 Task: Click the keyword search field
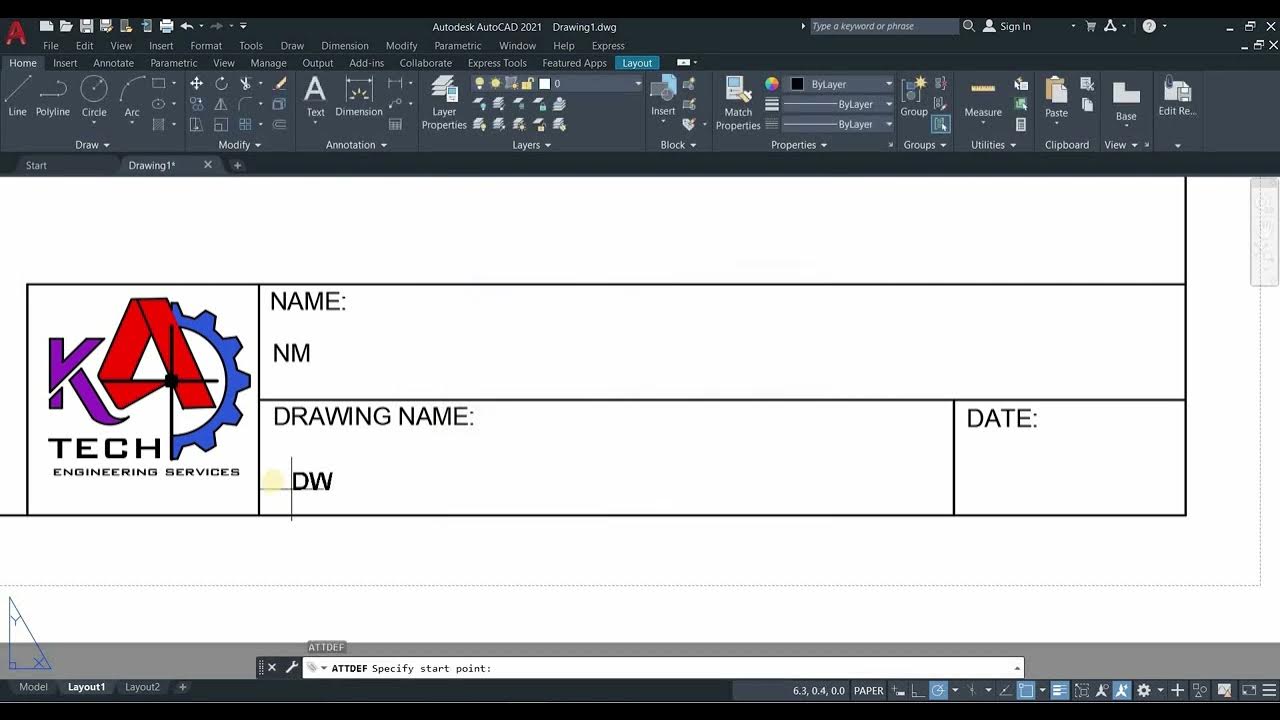[x=883, y=26]
